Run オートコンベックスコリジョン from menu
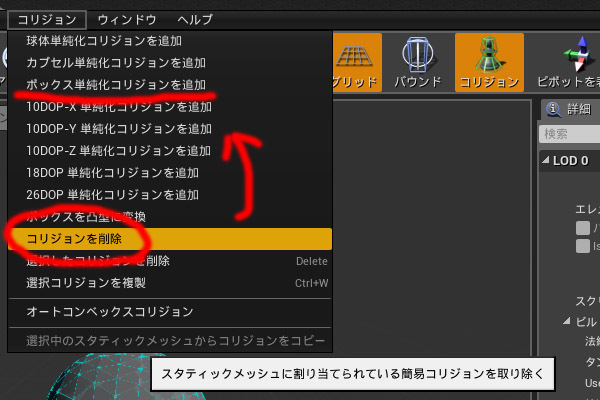The height and width of the screenshot is (400, 600). [x=170, y=312]
